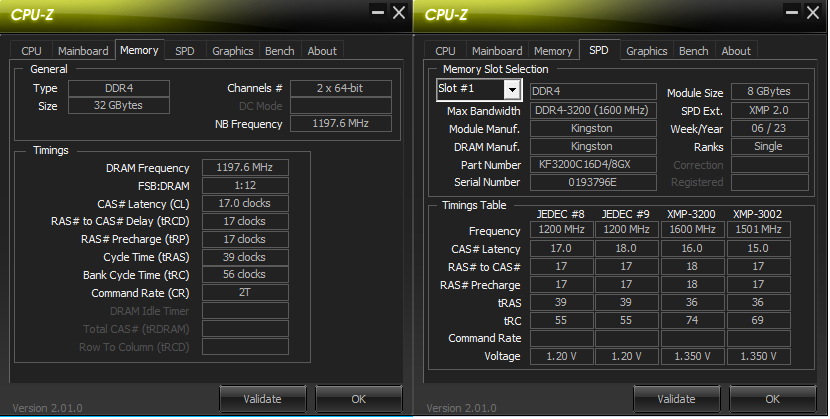Screen dimensions: 830x419
Task: Click the JEDEC #8 column header
Action: coord(561,214)
